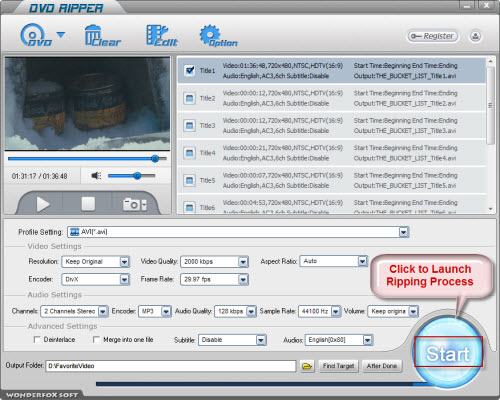Open the Edit video tool
This screenshot has height=400, width=500.
[162, 35]
